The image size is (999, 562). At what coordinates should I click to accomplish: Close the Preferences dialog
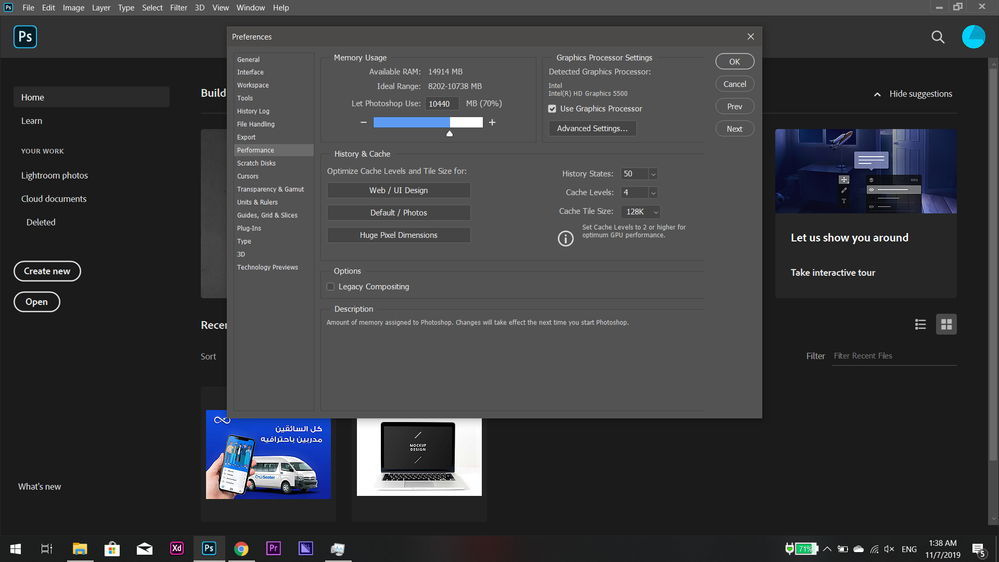(x=751, y=36)
